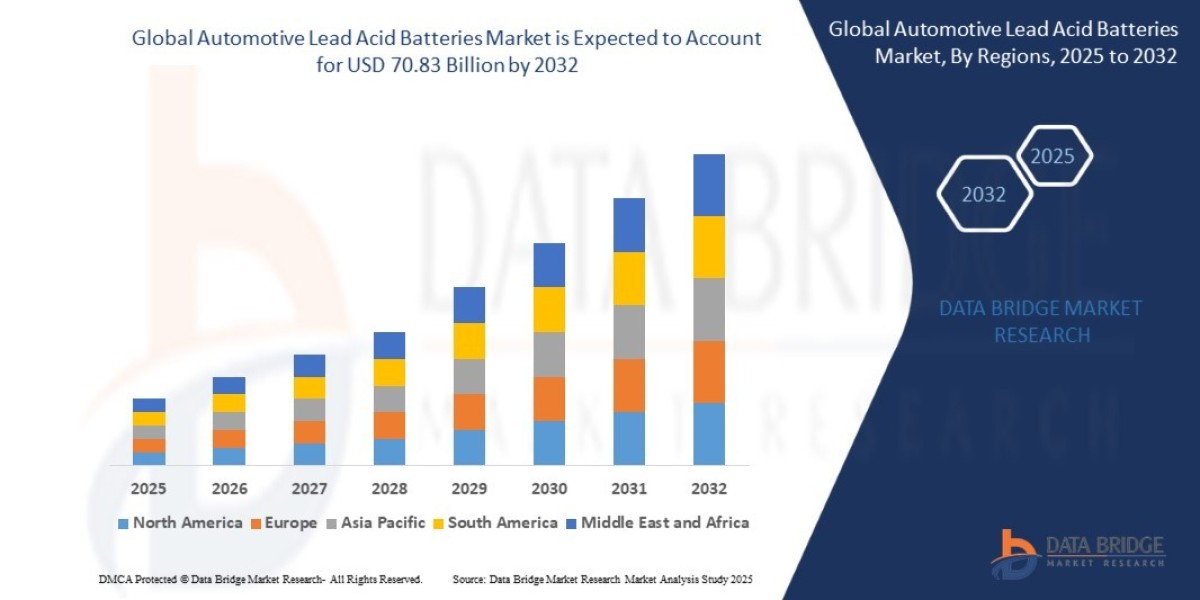Select the 2032 hexagon badge
This screenshot has width=1200, height=600.
coord(983,194)
